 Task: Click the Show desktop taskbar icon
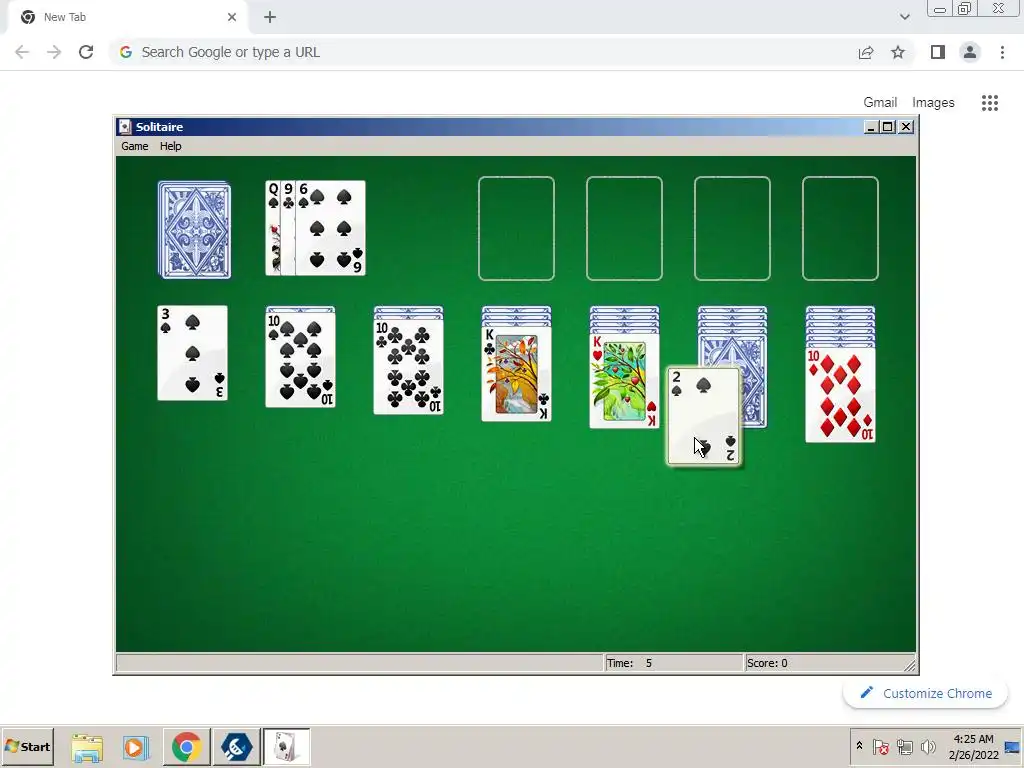1012,747
